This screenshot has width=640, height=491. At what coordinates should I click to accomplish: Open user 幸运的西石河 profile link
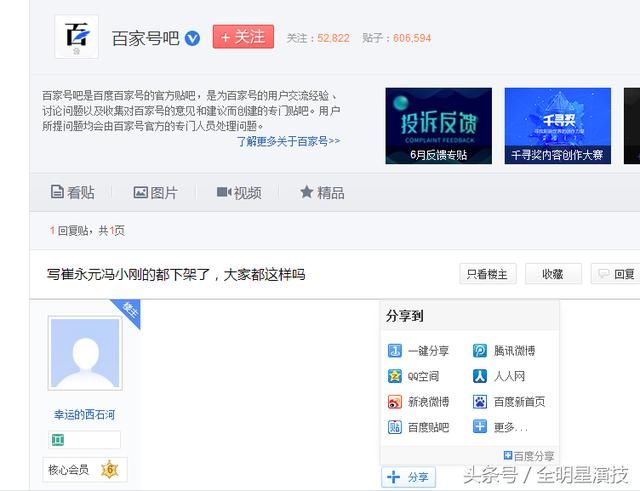(x=84, y=415)
